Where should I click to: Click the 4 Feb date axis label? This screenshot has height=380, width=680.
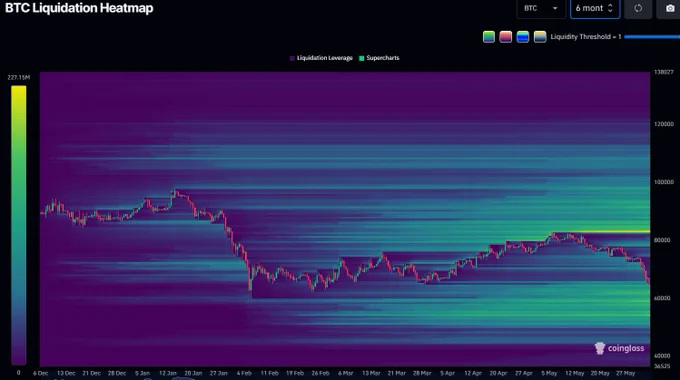(x=244, y=373)
